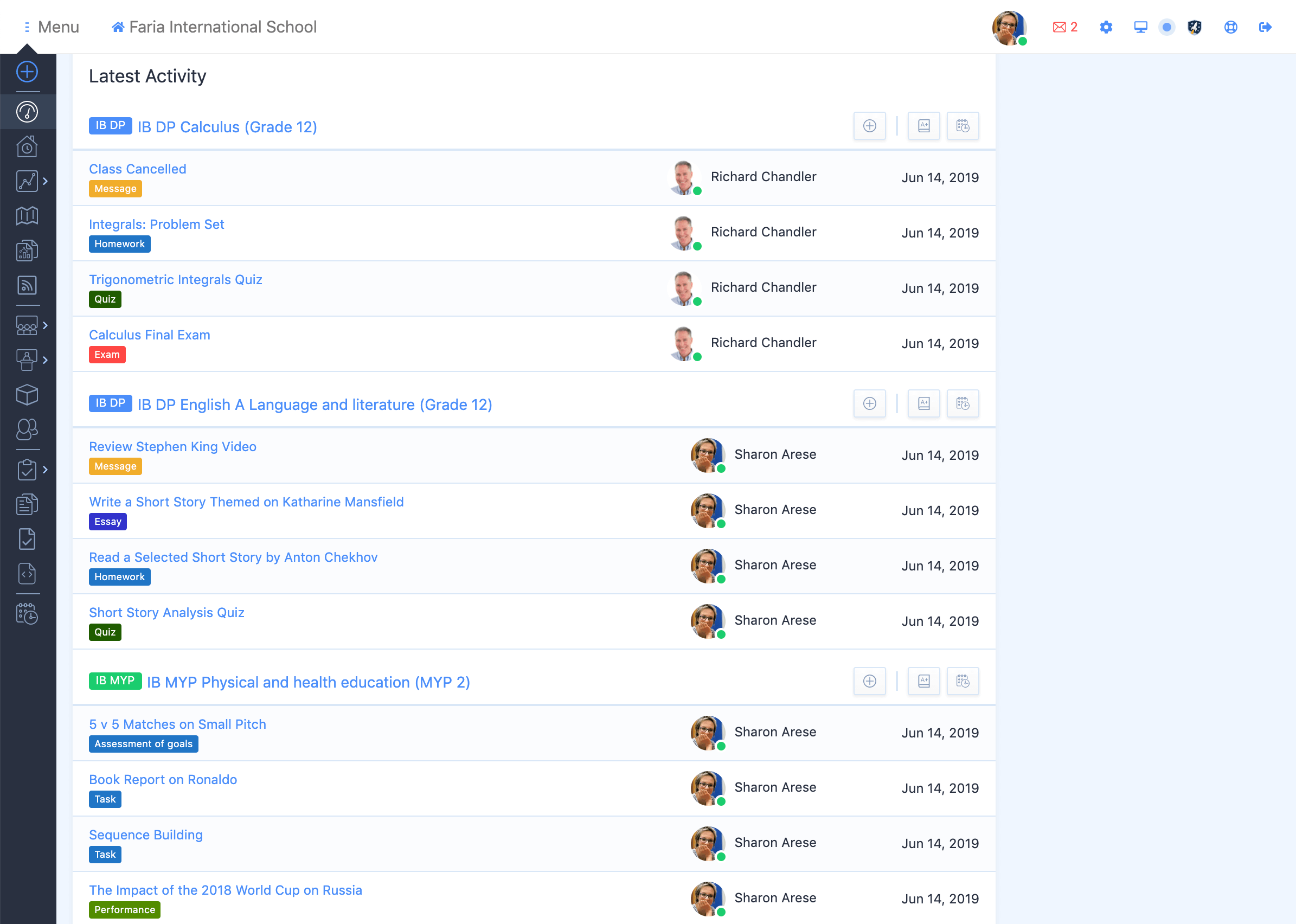Click the user profile avatar in header
Image resolution: width=1296 pixels, height=924 pixels.
coord(1009,27)
